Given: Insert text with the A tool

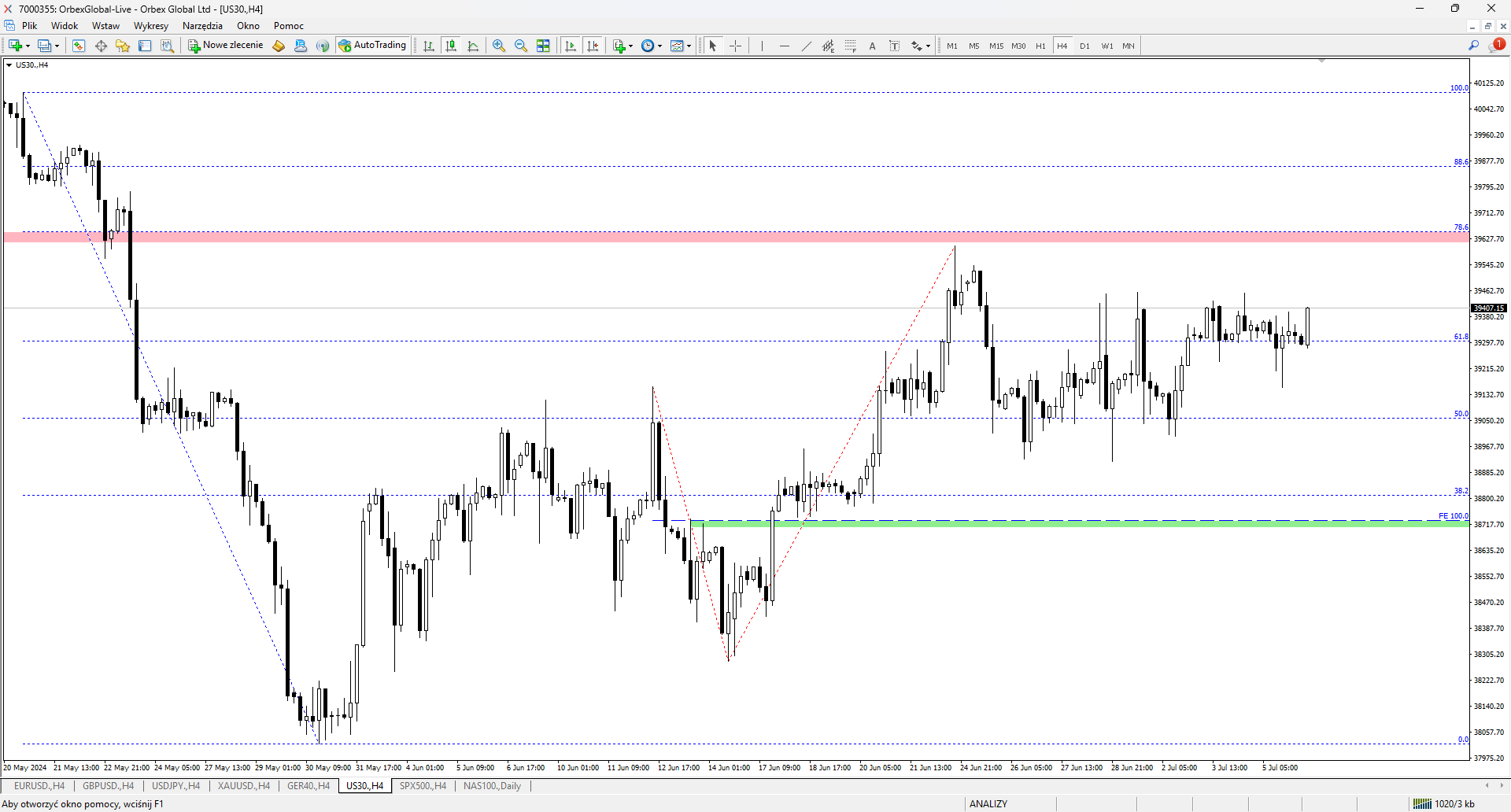Looking at the screenshot, I should [x=872, y=46].
